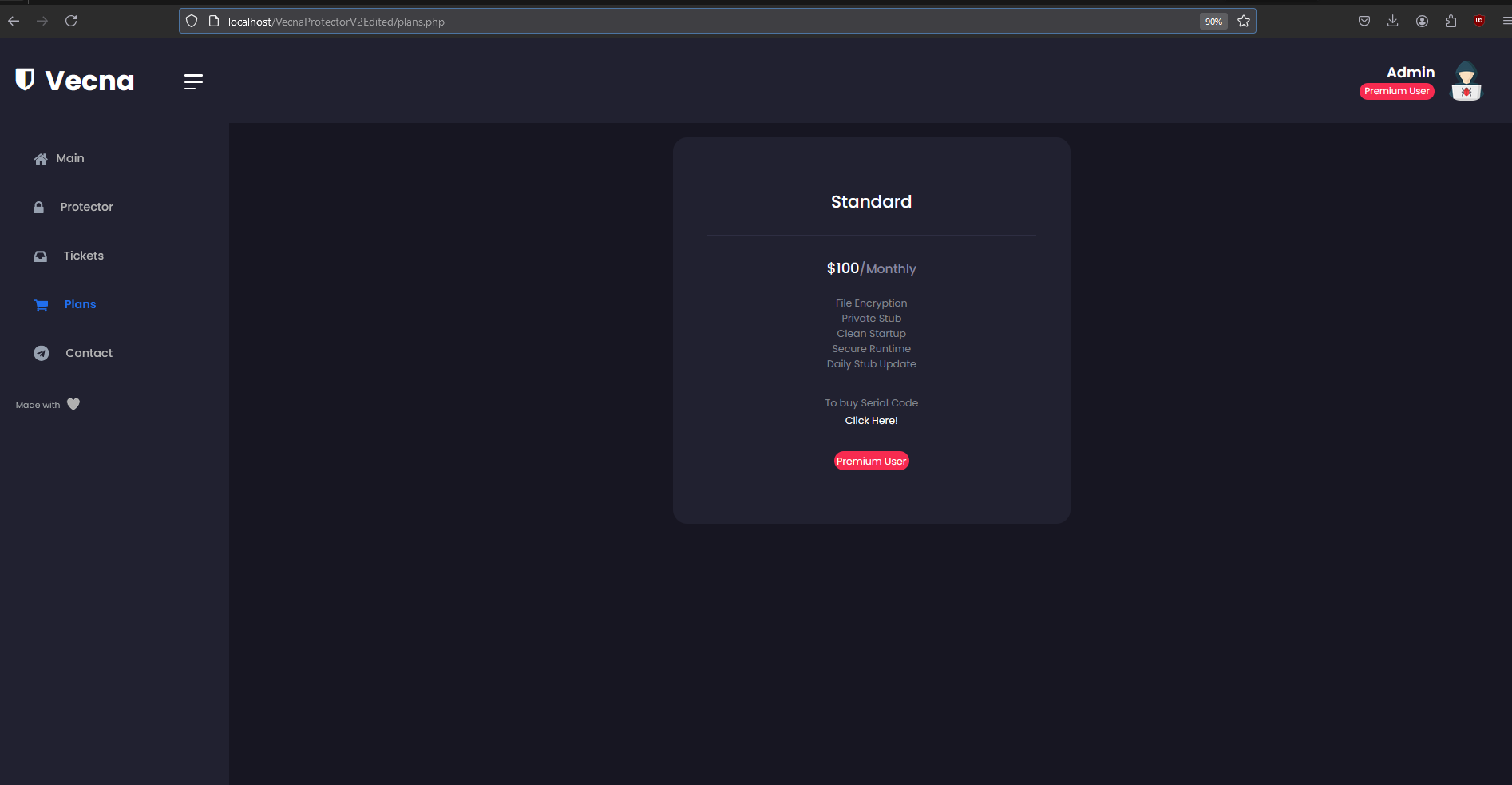
Task: Open the browser application menu
Action: click(x=1506, y=21)
